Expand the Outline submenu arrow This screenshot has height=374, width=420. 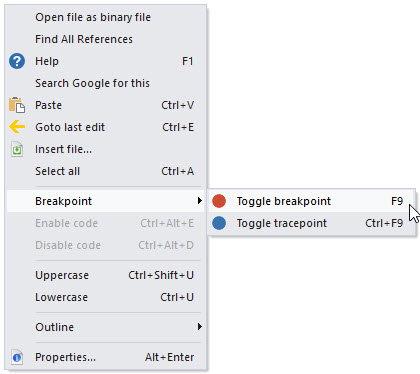pos(199,327)
